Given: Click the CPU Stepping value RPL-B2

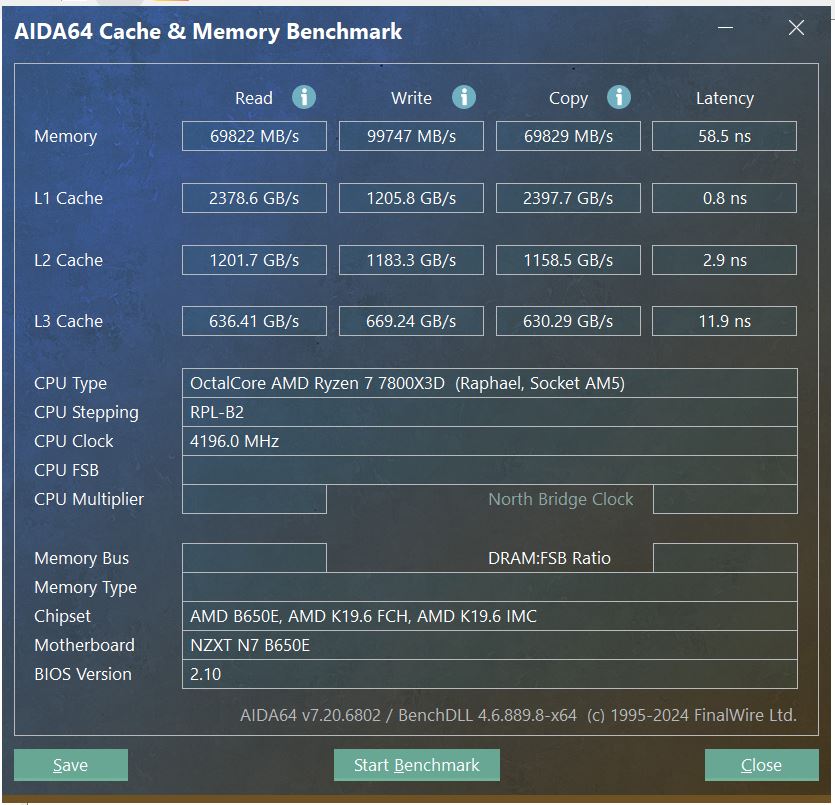Looking at the screenshot, I should click(489, 412).
